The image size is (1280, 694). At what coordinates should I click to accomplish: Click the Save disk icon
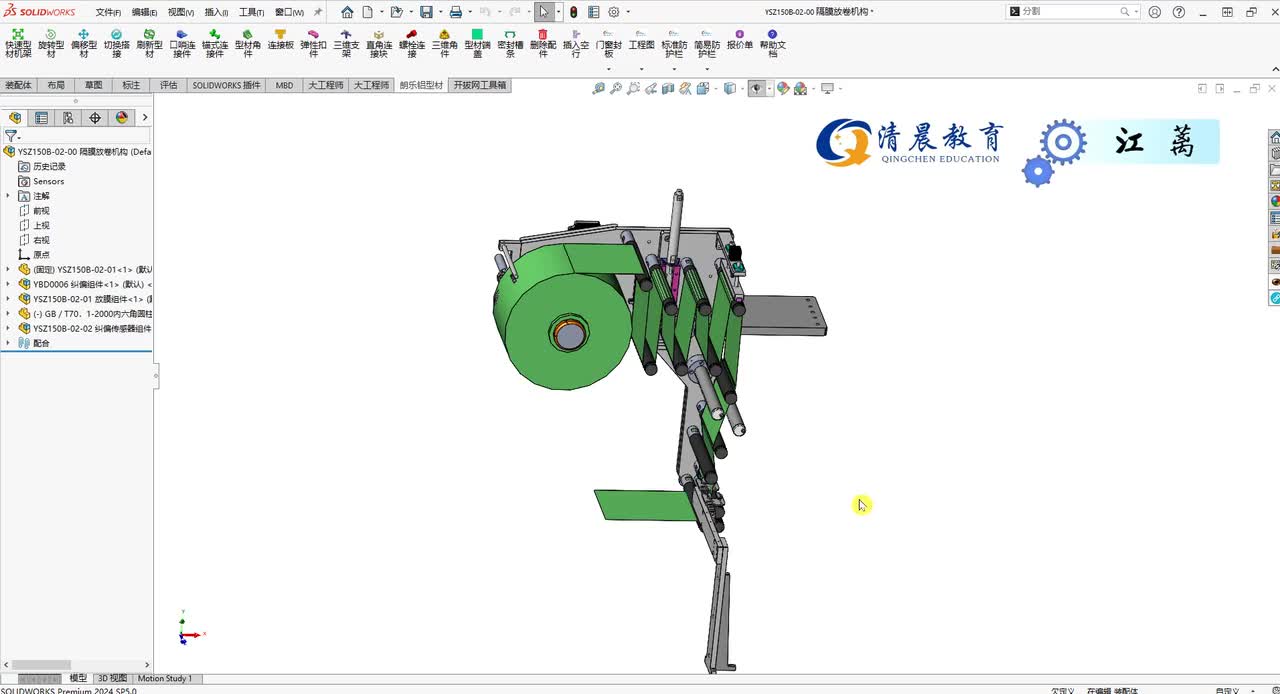426,12
